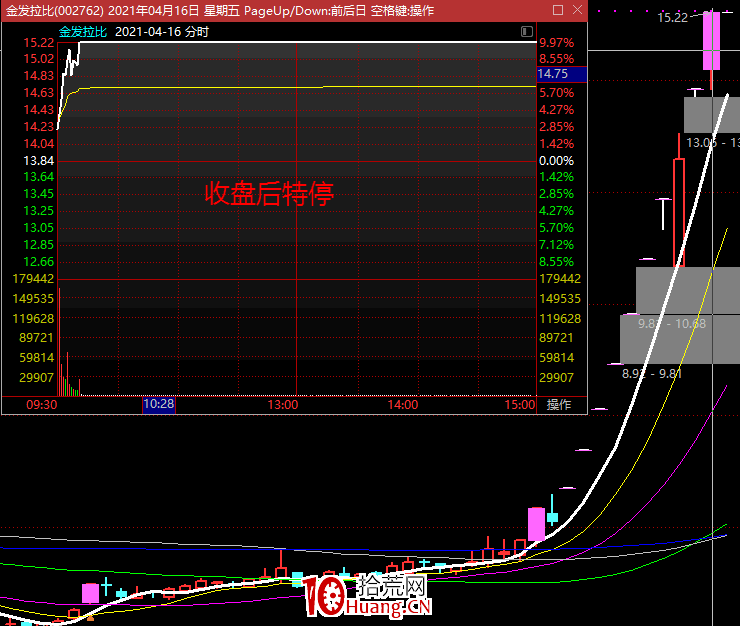Viewport: 740px width, 626px height.
Task: Click the 13.84 previous close price label
Action: [x=39, y=161]
